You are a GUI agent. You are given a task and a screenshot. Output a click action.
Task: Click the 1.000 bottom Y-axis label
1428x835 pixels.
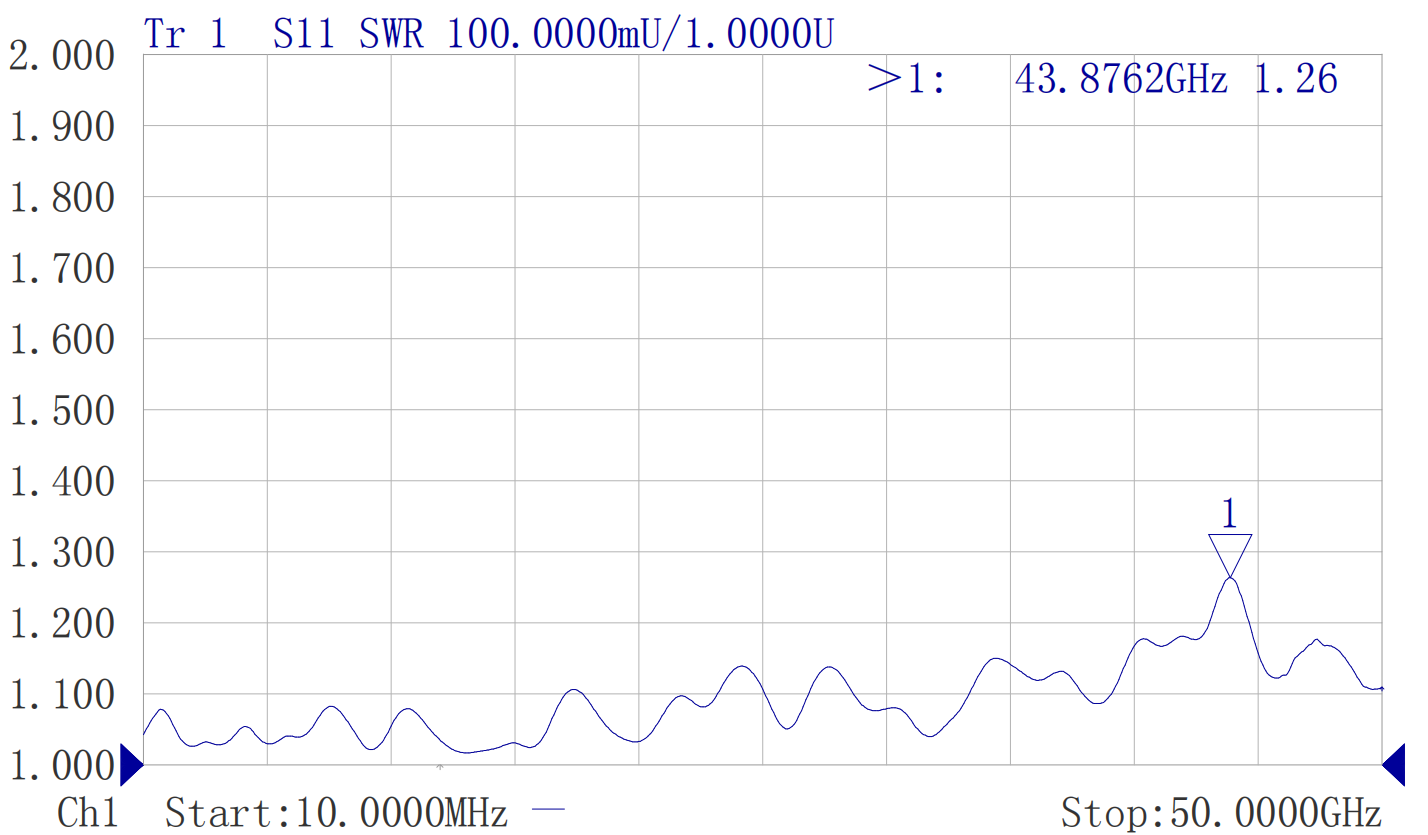[x=63, y=766]
